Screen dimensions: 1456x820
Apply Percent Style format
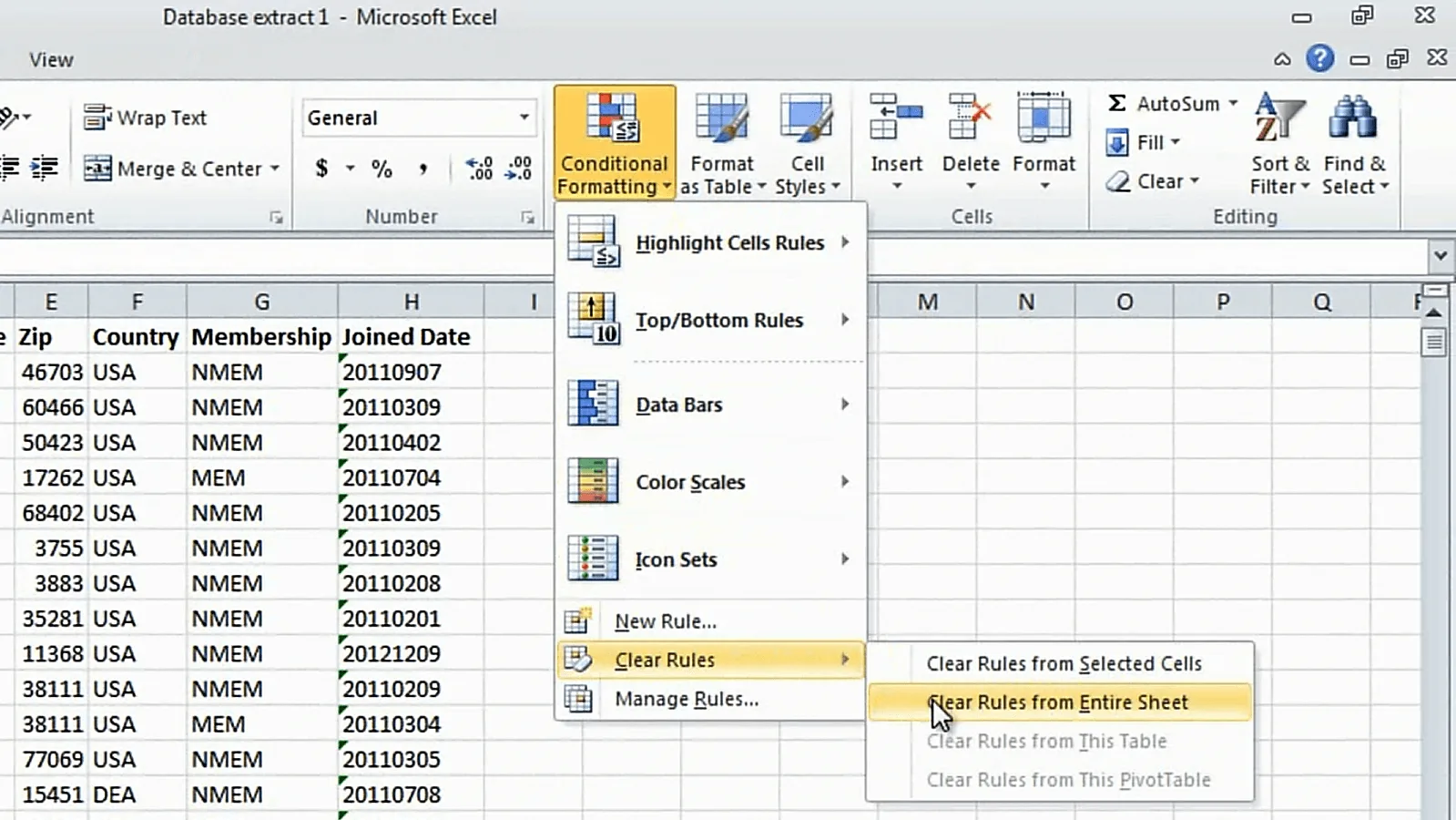382,169
